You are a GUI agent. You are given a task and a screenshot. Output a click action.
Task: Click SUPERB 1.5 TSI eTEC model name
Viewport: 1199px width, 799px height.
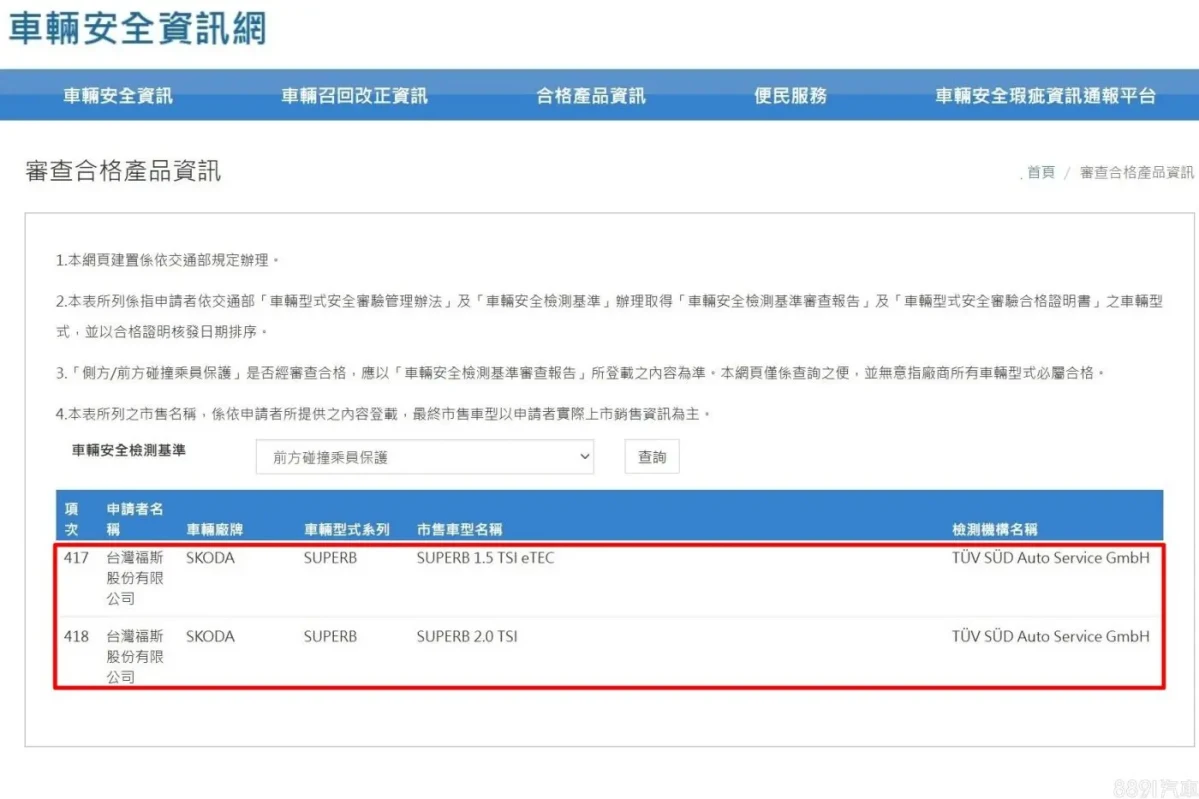(x=486, y=557)
